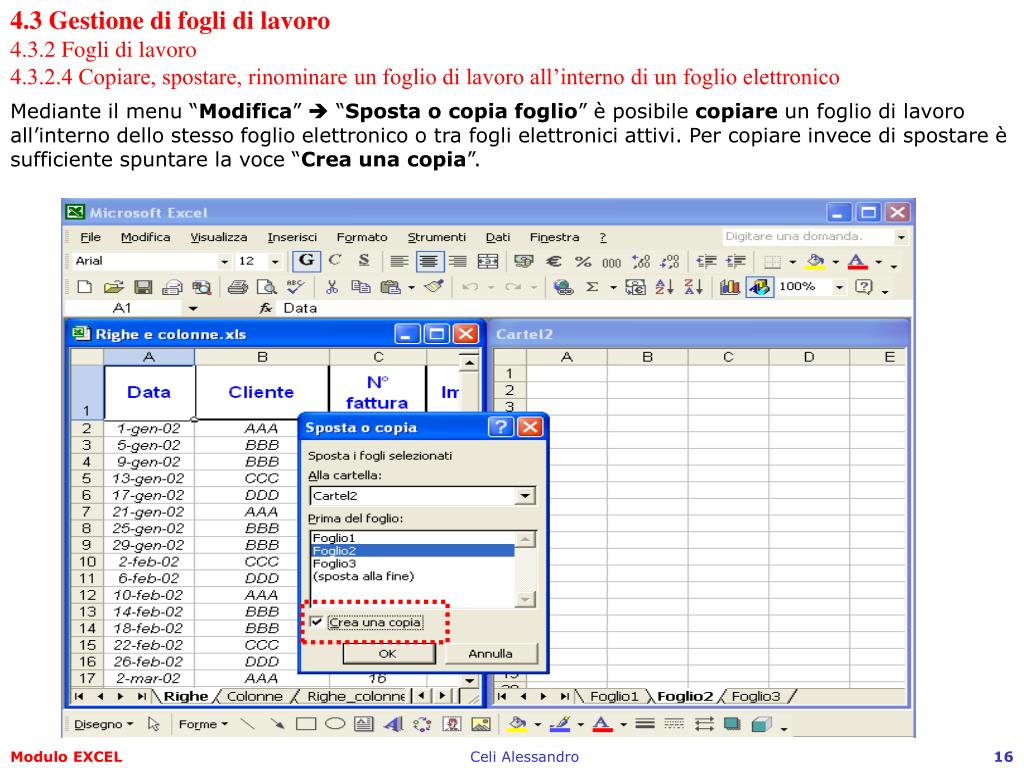Copy selection using the Copy icon
The image size is (1024, 768).
[360, 287]
